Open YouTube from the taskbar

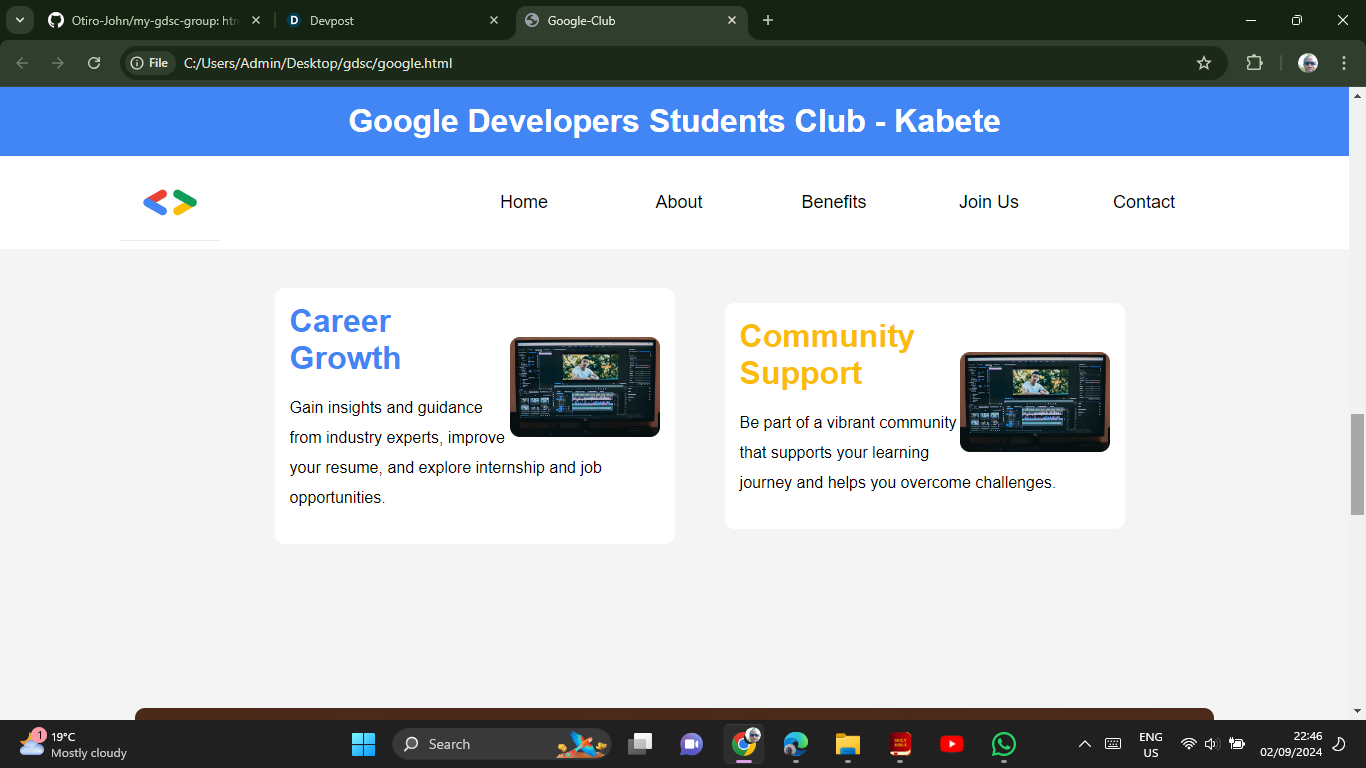952,744
